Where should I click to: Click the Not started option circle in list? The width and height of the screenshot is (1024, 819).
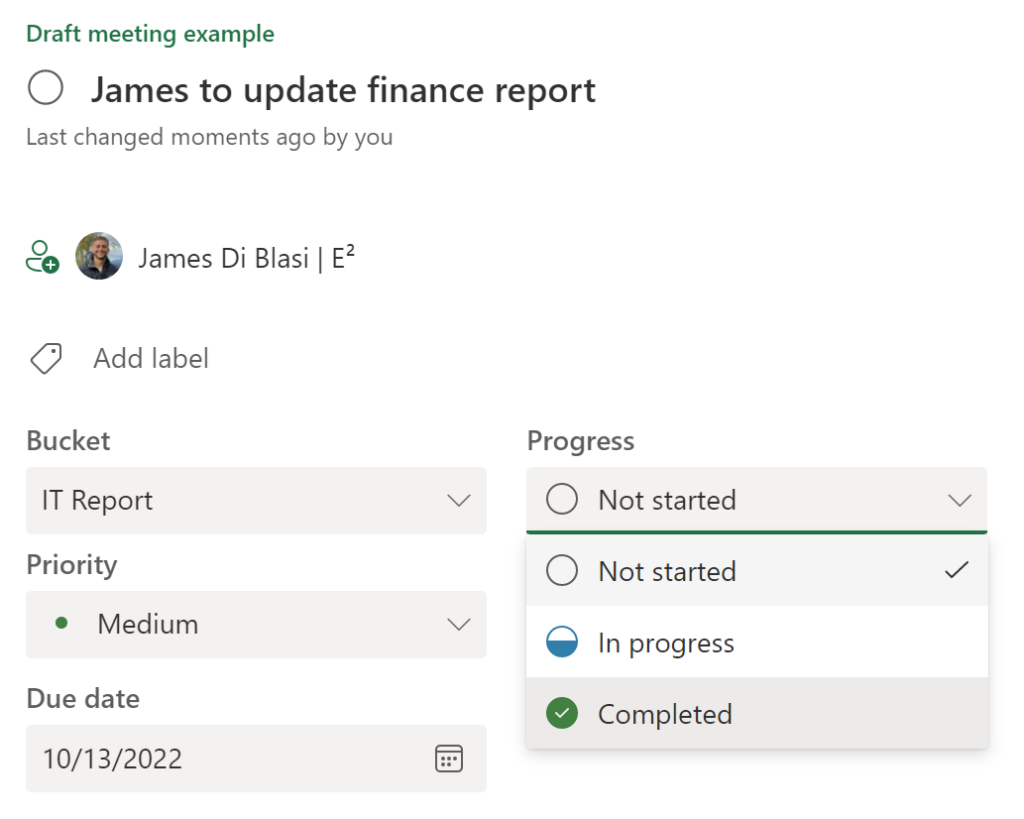(562, 571)
